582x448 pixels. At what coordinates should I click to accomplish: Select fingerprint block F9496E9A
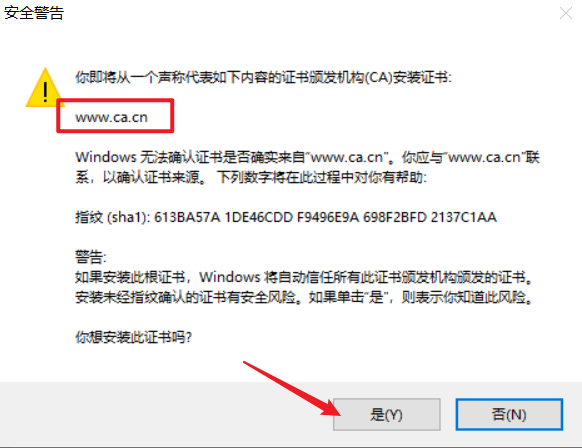(328, 217)
